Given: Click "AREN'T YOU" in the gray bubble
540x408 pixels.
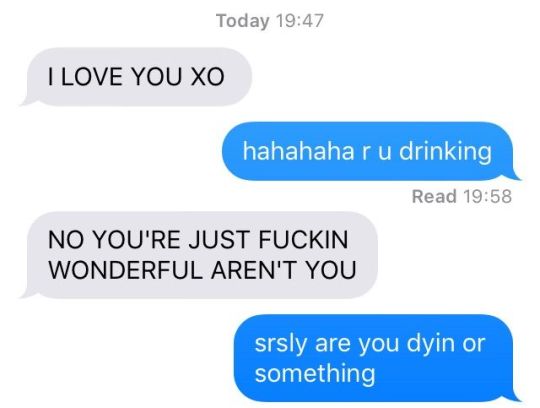Looking at the screenshot, I should point(283,270).
